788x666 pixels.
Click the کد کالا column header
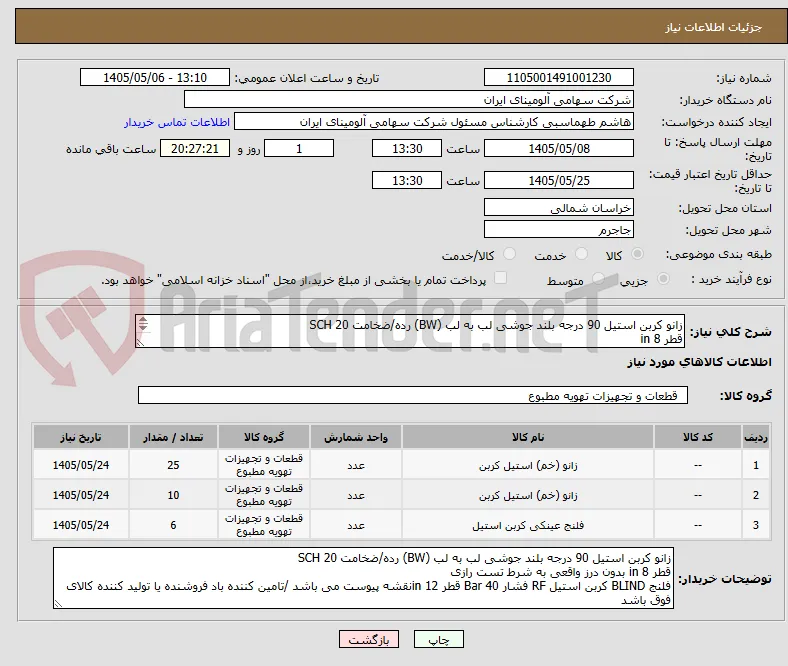(698, 437)
